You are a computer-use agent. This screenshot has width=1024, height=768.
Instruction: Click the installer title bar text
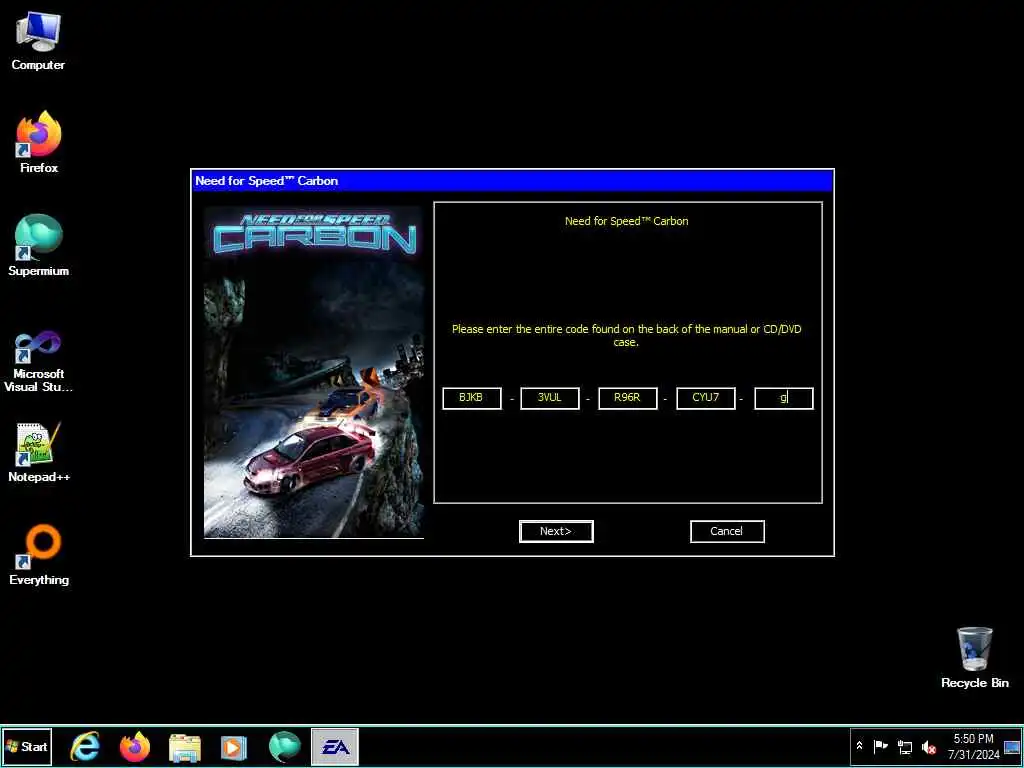266,181
